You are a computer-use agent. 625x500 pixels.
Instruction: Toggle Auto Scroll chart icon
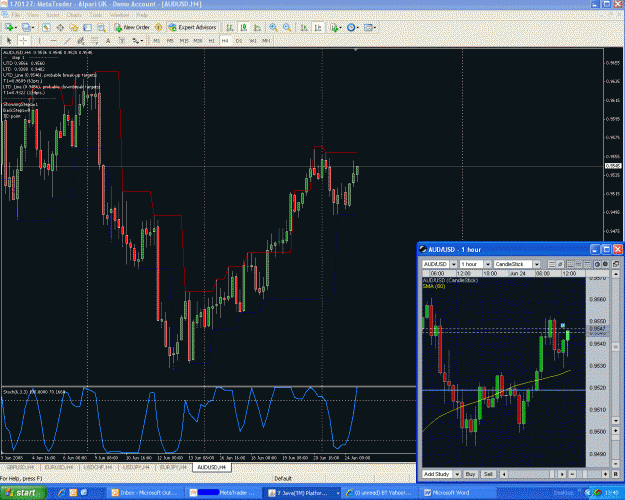[304, 28]
